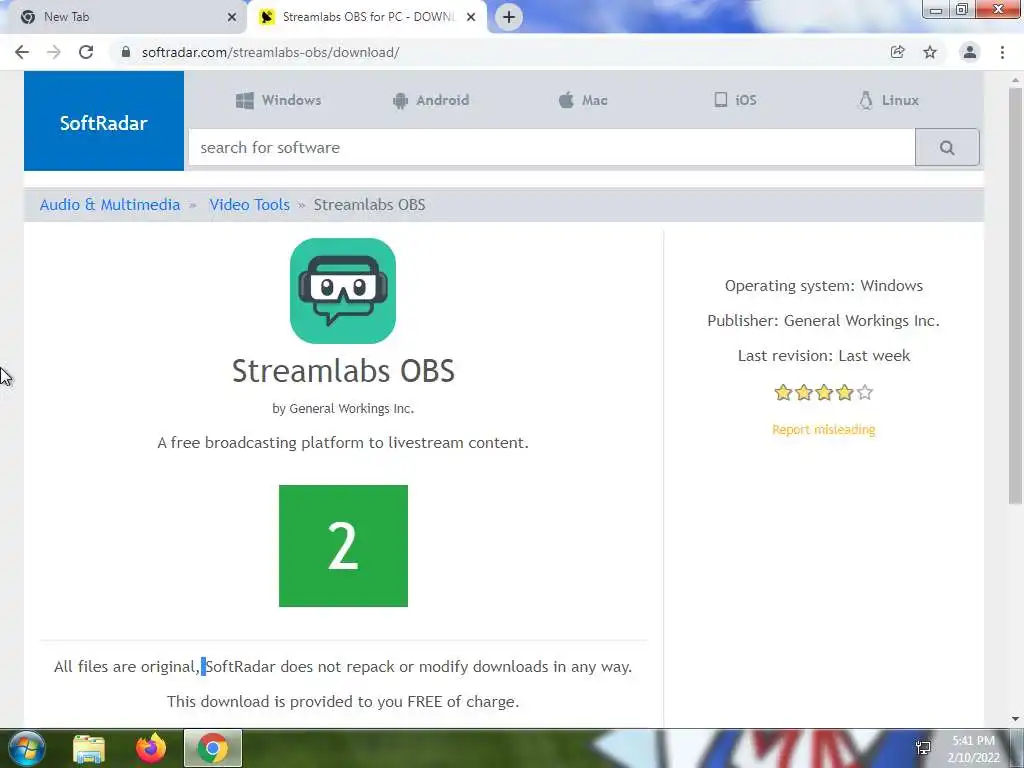Screen dimensions: 1024x768
Task: Click the page vertical scrollbar thumb
Action: [x=1015, y=295]
